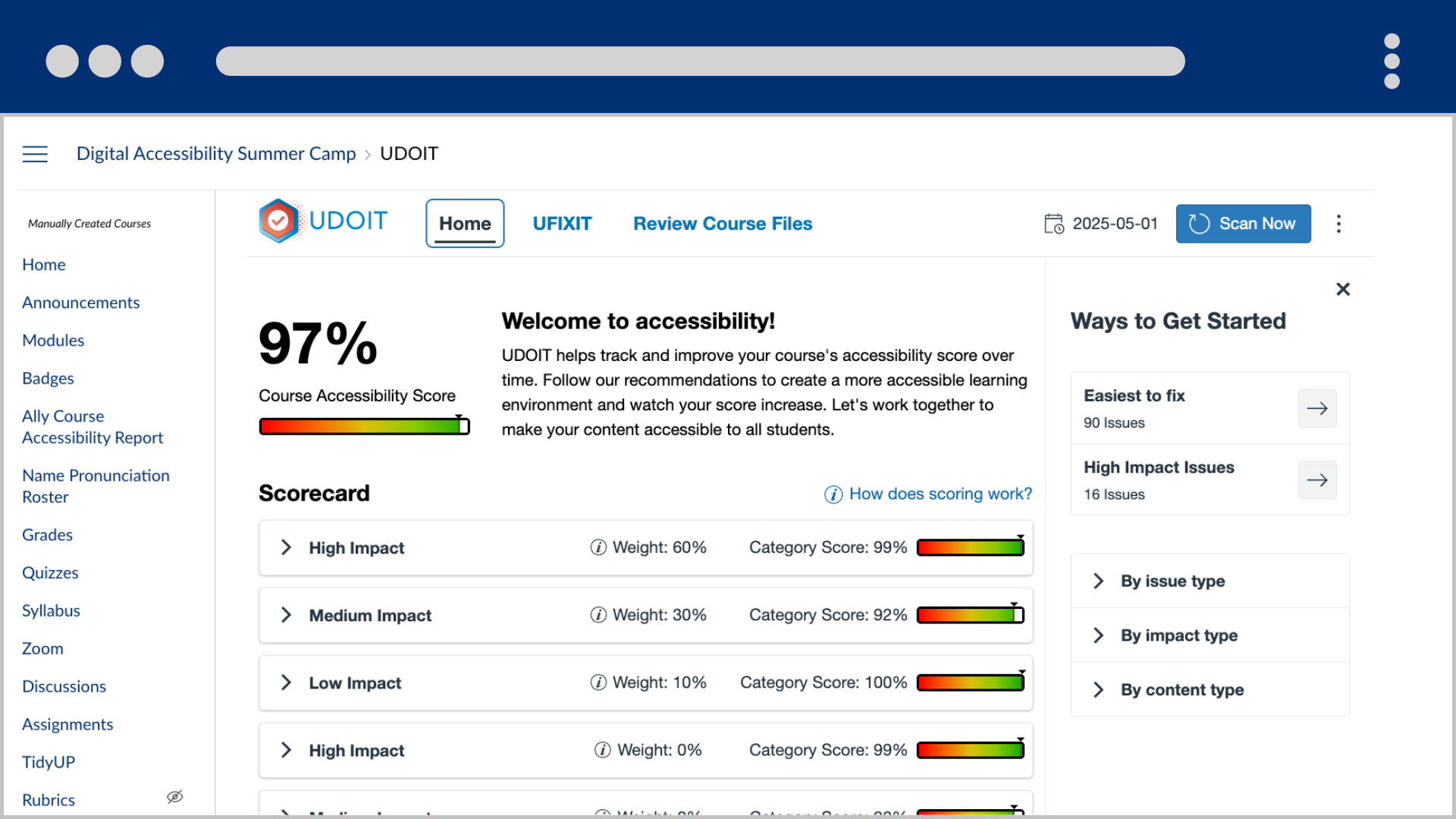
Task: Click the 97% score value
Action: tap(318, 344)
